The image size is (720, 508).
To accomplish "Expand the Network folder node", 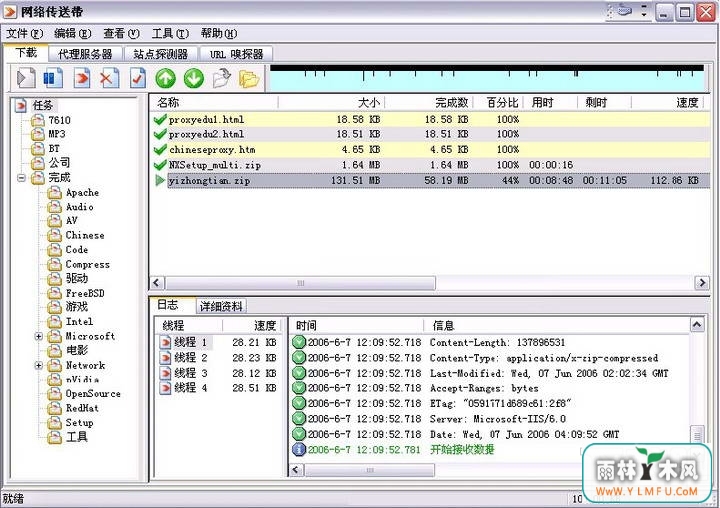I will [x=39, y=366].
